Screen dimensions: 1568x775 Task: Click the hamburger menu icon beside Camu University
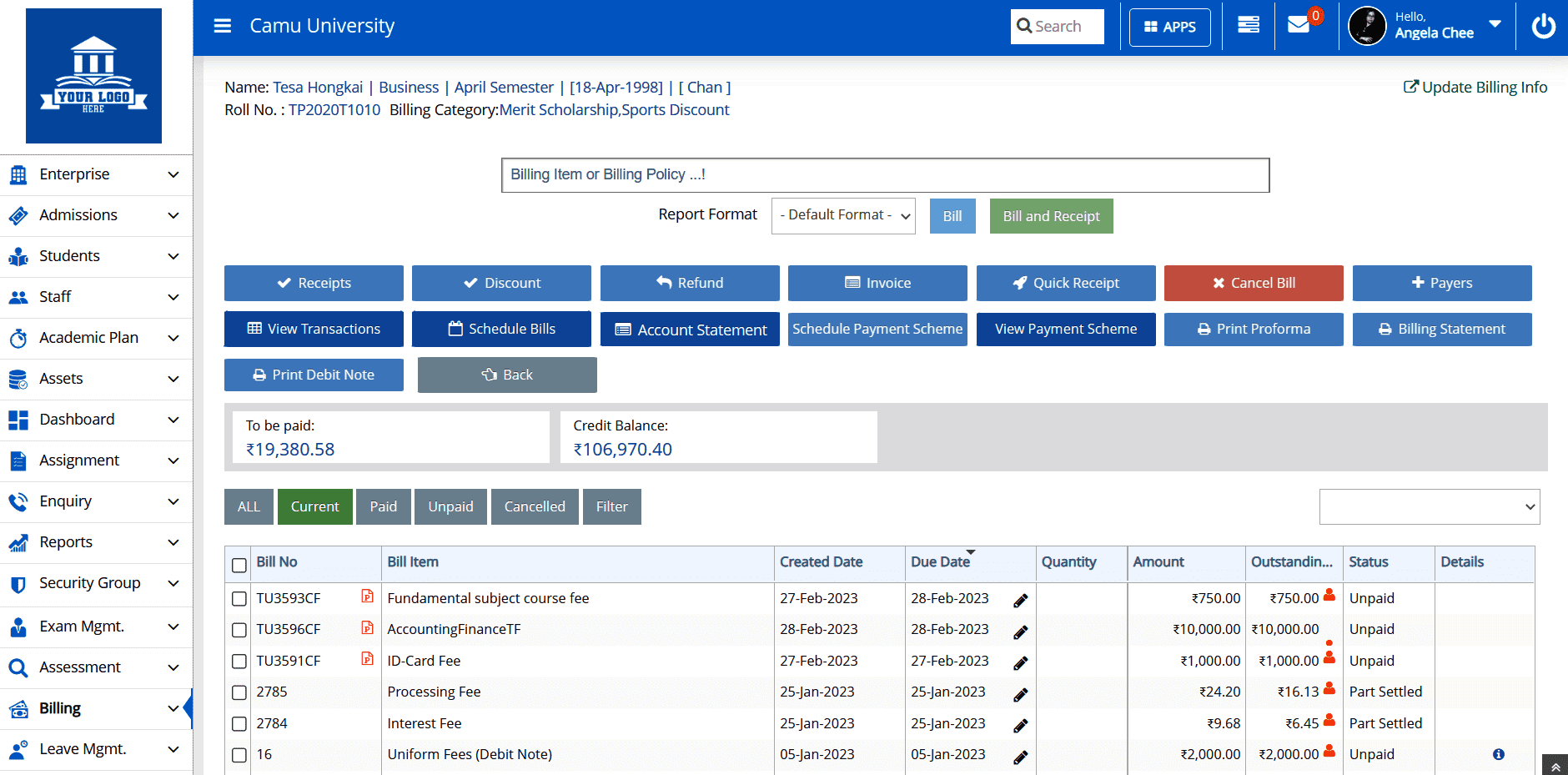coord(222,26)
